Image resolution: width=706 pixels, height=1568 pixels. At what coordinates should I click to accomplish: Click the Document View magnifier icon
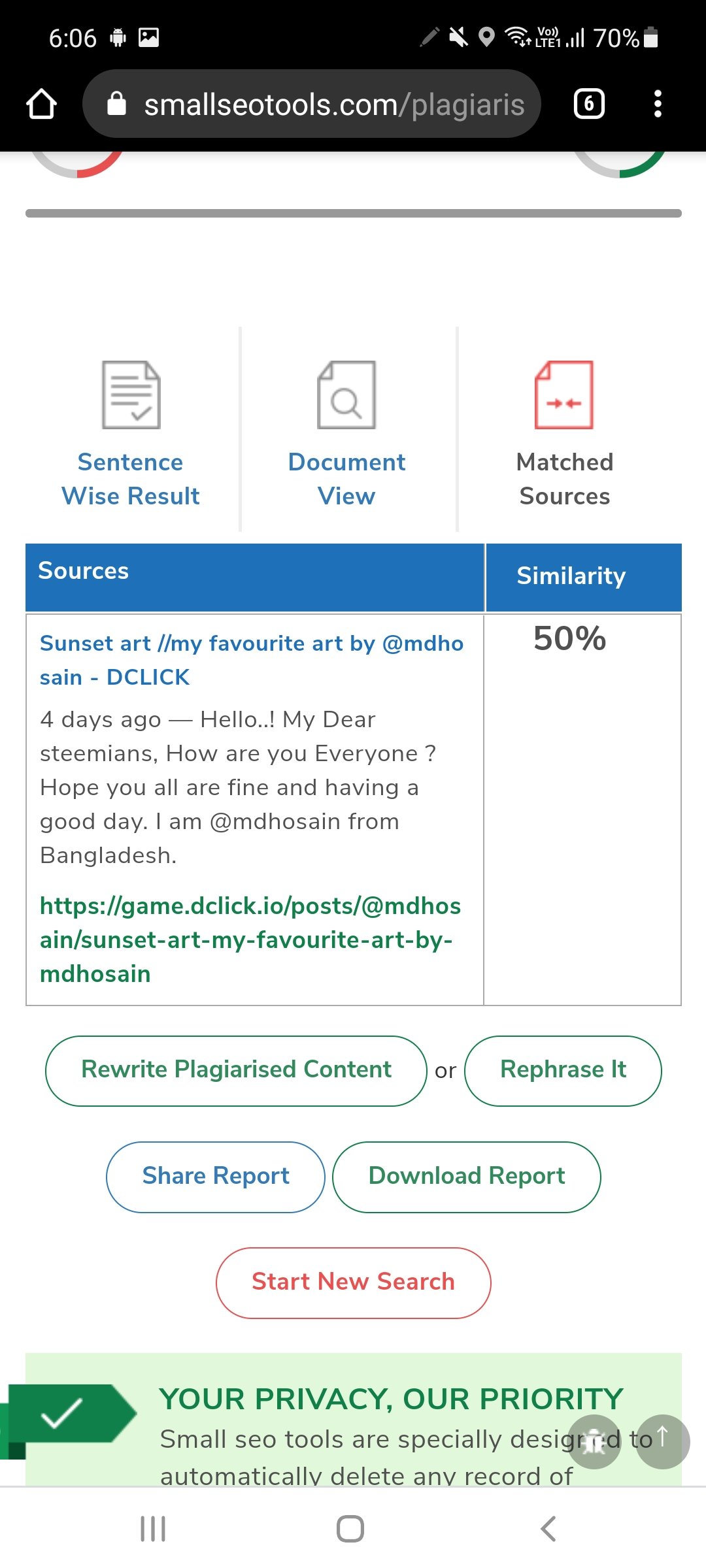(x=346, y=395)
